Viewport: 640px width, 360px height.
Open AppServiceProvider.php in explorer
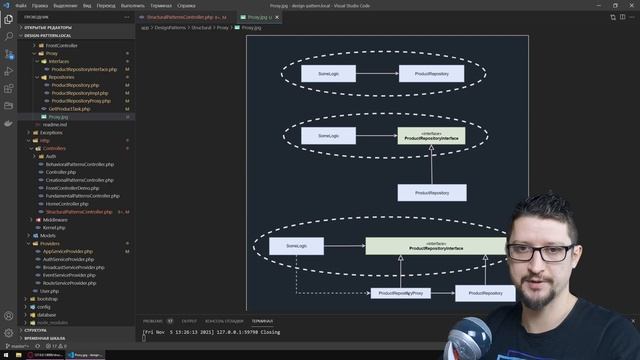point(68,251)
